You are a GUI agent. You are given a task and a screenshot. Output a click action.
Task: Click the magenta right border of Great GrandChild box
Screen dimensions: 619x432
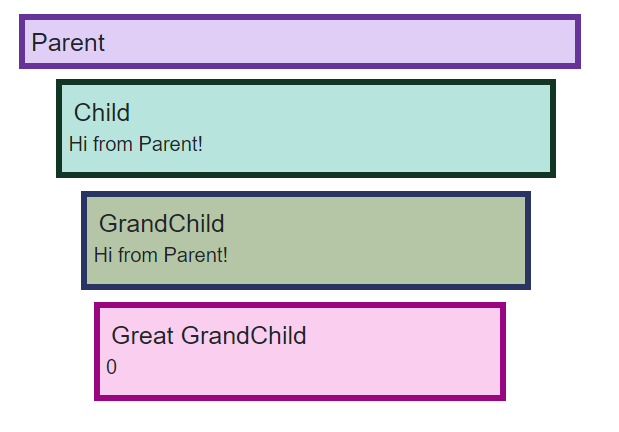[x=502, y=352]
